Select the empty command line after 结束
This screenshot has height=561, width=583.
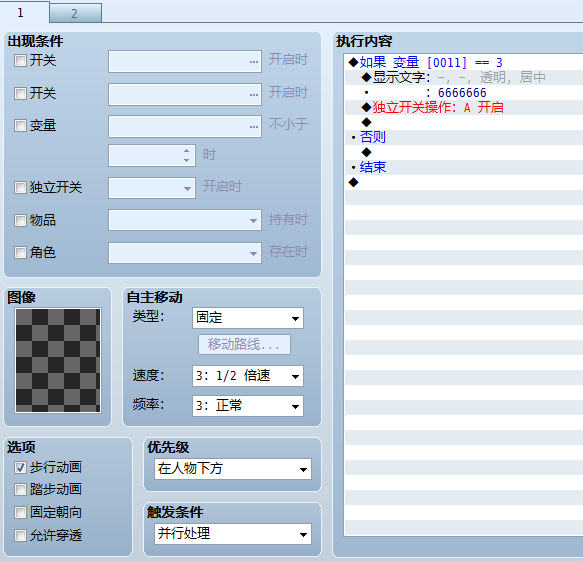pyautogui.click(x=464, y=182)
